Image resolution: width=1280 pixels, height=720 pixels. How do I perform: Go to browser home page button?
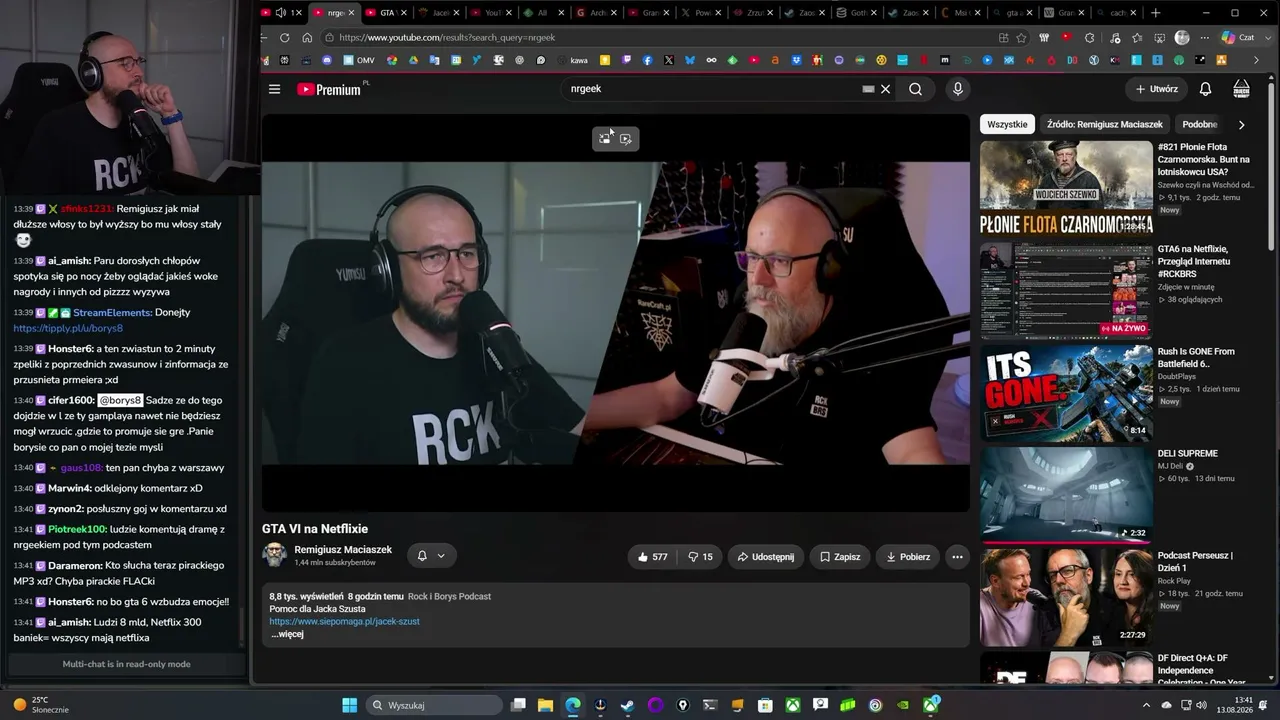(x=307, y=38)
